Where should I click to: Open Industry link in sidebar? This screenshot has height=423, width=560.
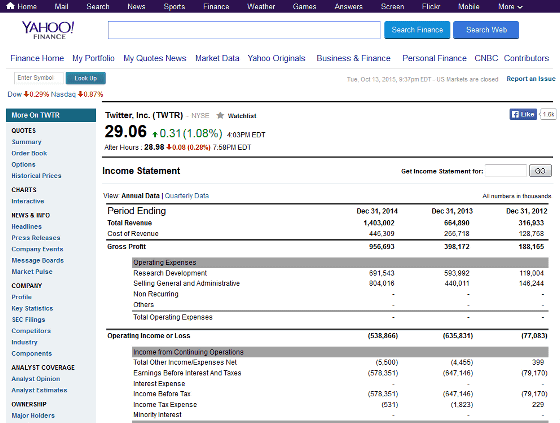(x=24, y=342)
